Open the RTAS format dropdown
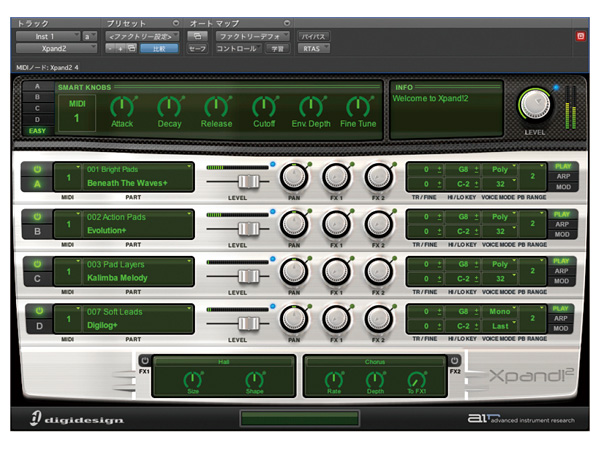 (314, 49)
